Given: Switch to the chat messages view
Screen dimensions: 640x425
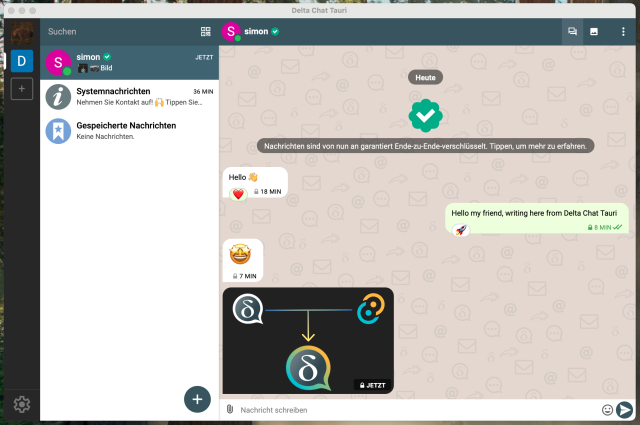Looking at the screenshot, I should click(573, 32).
